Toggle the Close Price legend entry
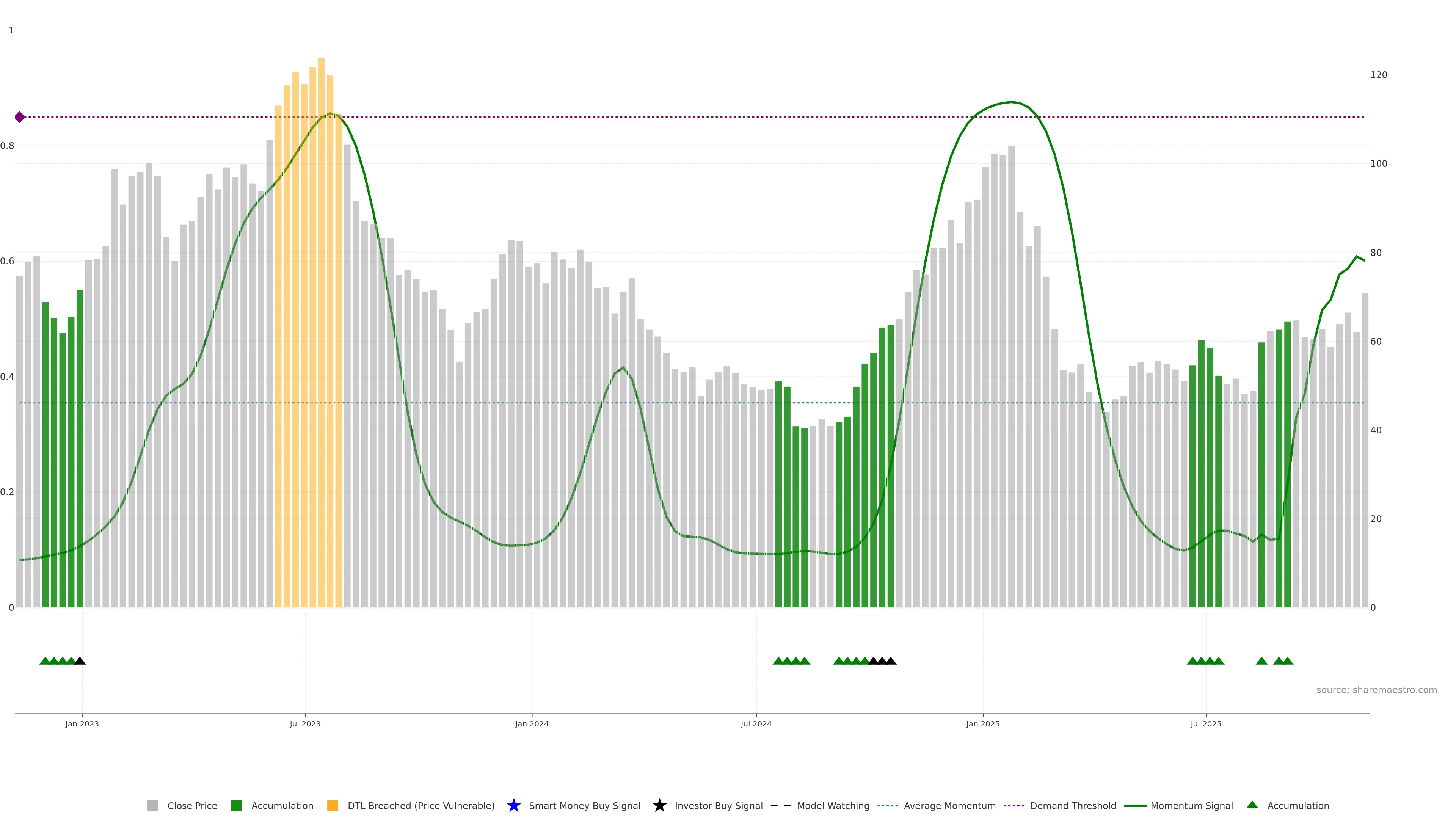 click(x=191, y=805)
